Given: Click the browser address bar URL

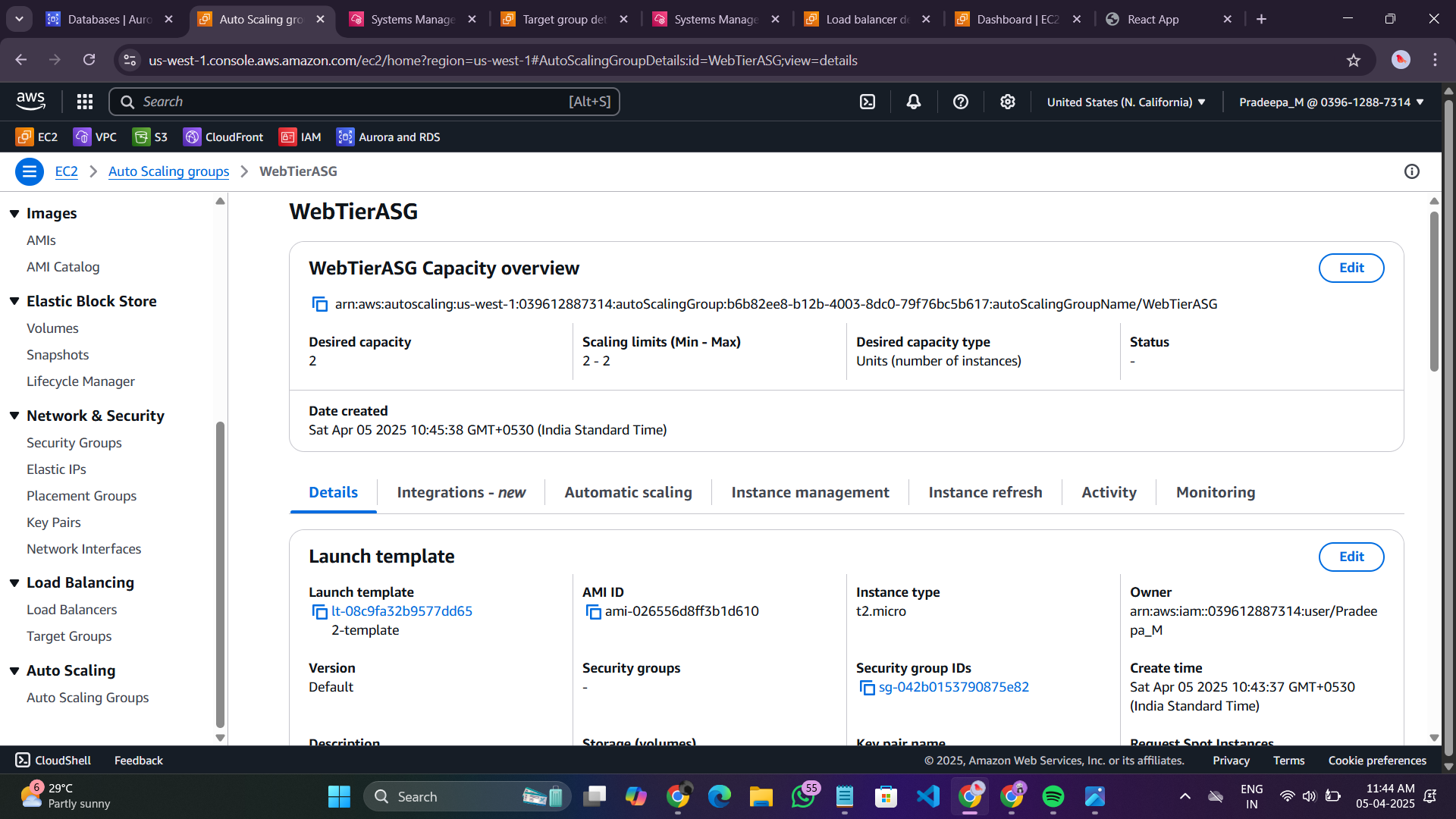Looking at the screenshot, I should point(503,60).
